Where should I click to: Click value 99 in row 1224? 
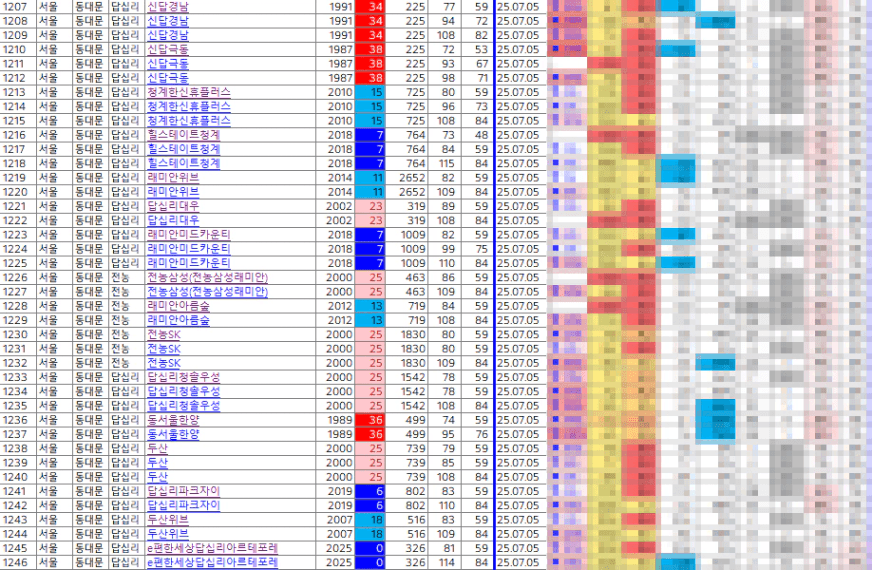pos(444,249)
